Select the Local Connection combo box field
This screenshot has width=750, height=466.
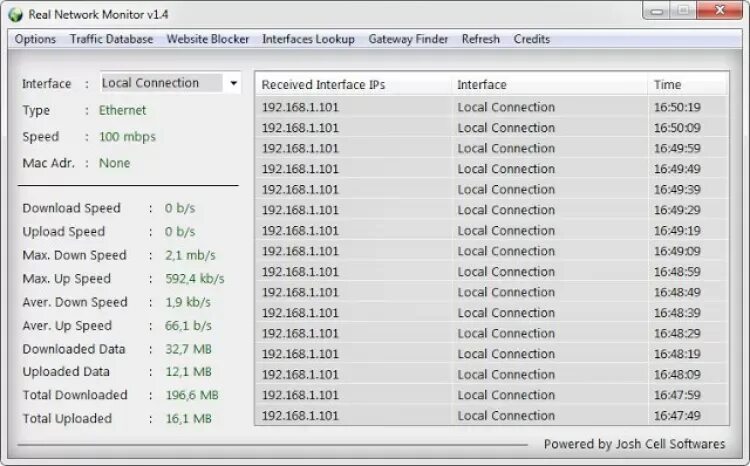(x=170, y=83)
